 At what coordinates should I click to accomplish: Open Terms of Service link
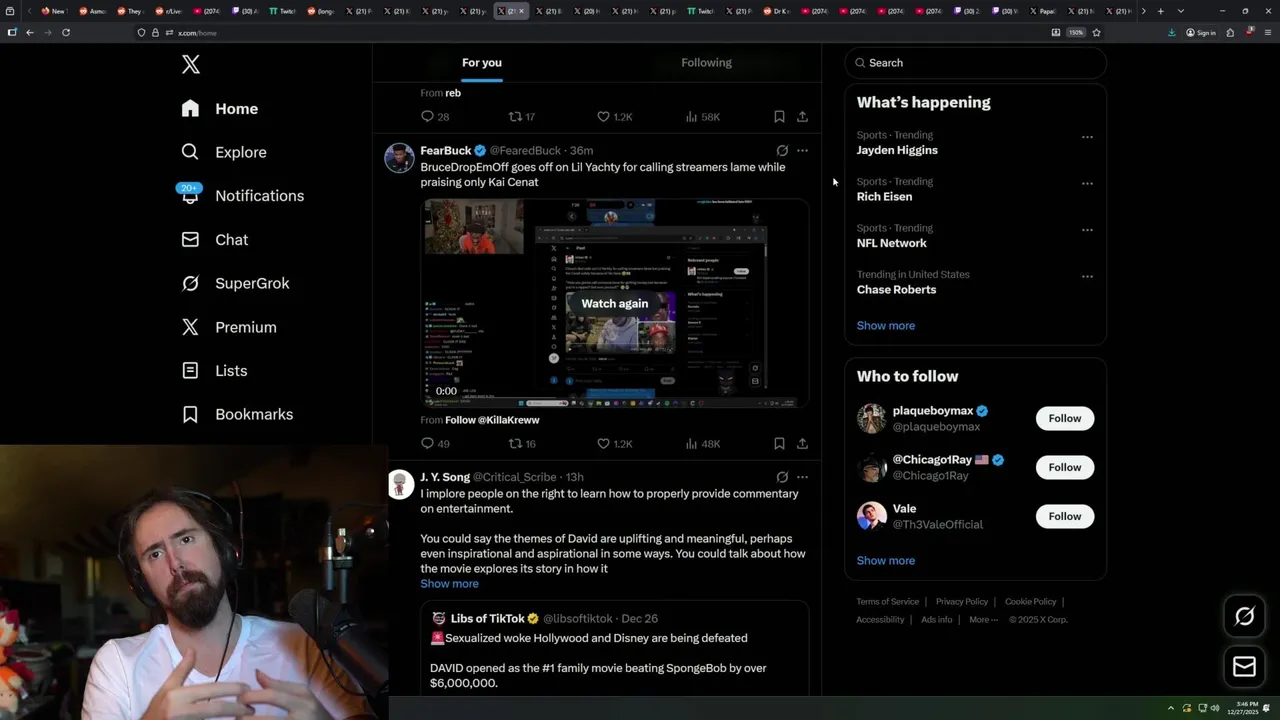click(887, 602)
